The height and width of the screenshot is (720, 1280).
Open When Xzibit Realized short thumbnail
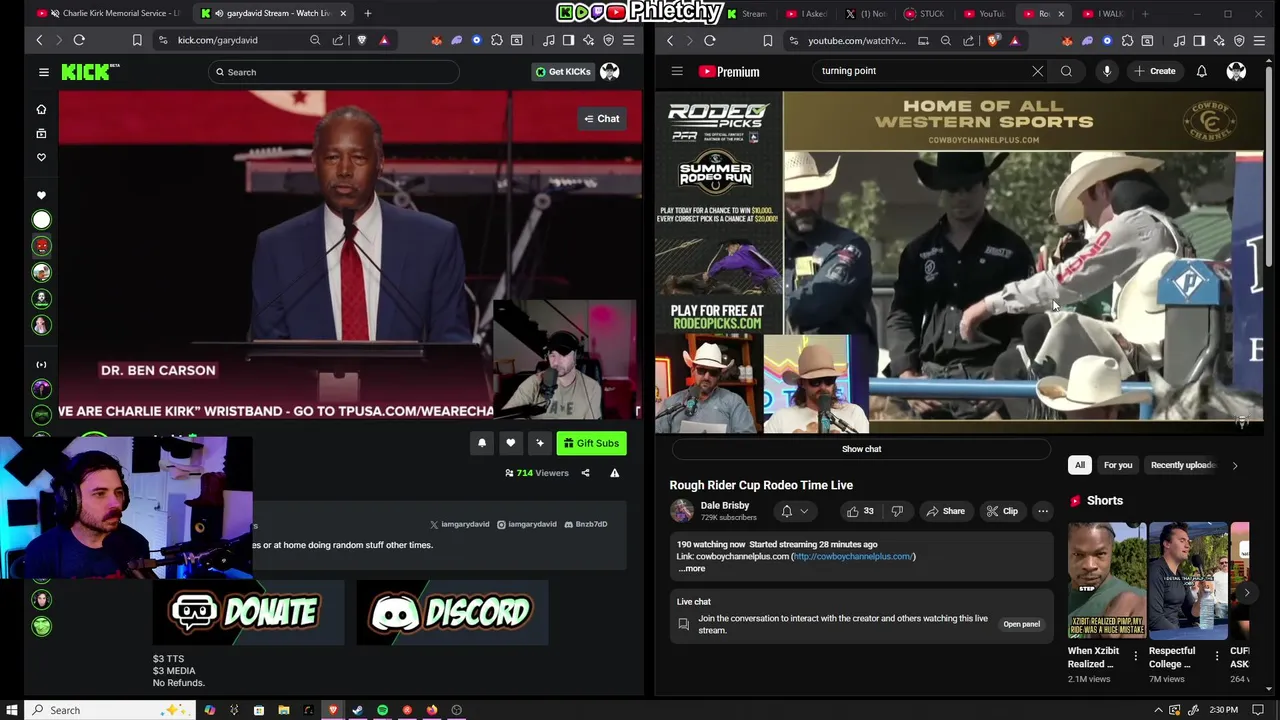point(1106,580)
